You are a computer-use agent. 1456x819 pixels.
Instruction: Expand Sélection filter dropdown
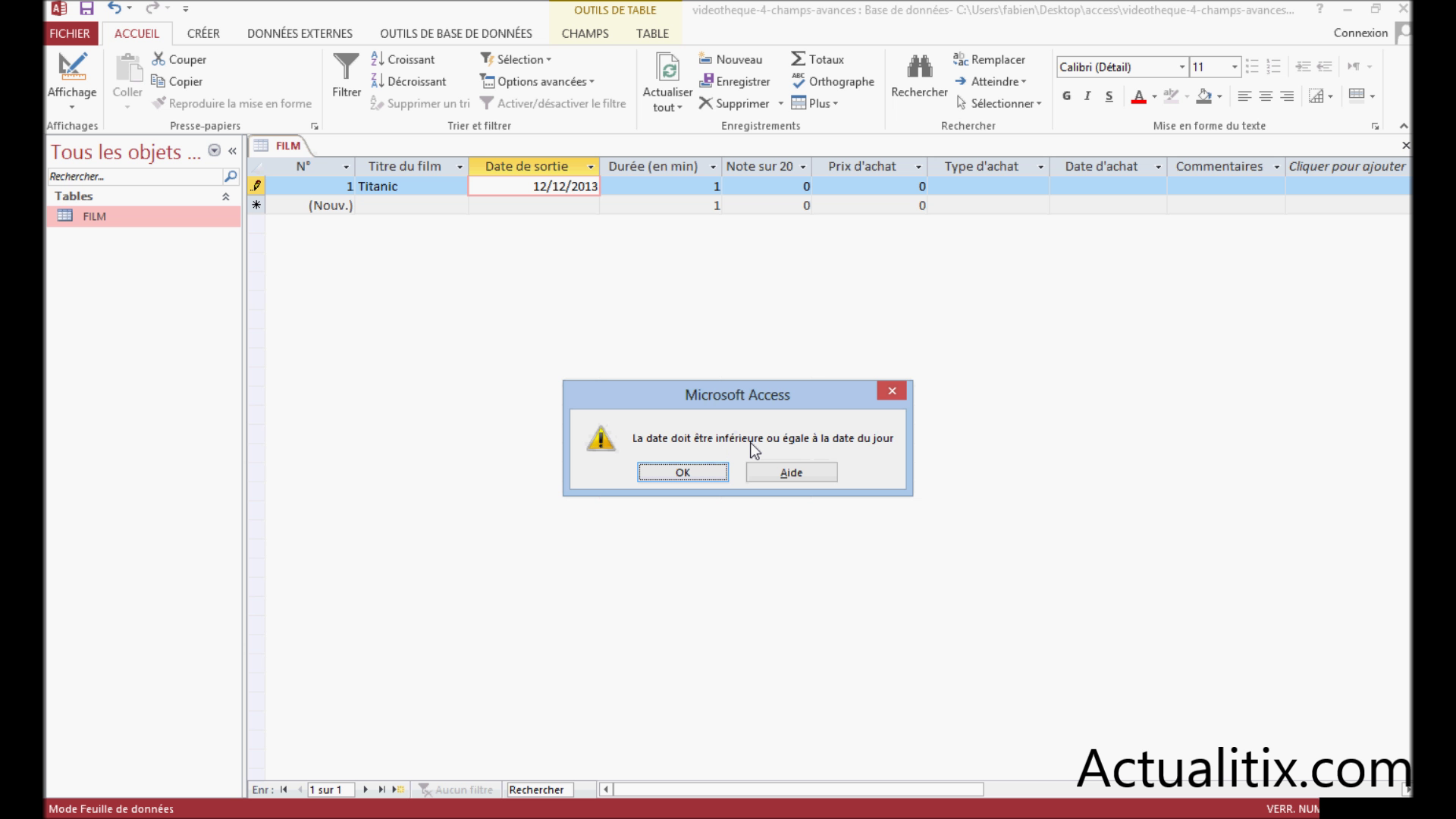click(549, 59)
